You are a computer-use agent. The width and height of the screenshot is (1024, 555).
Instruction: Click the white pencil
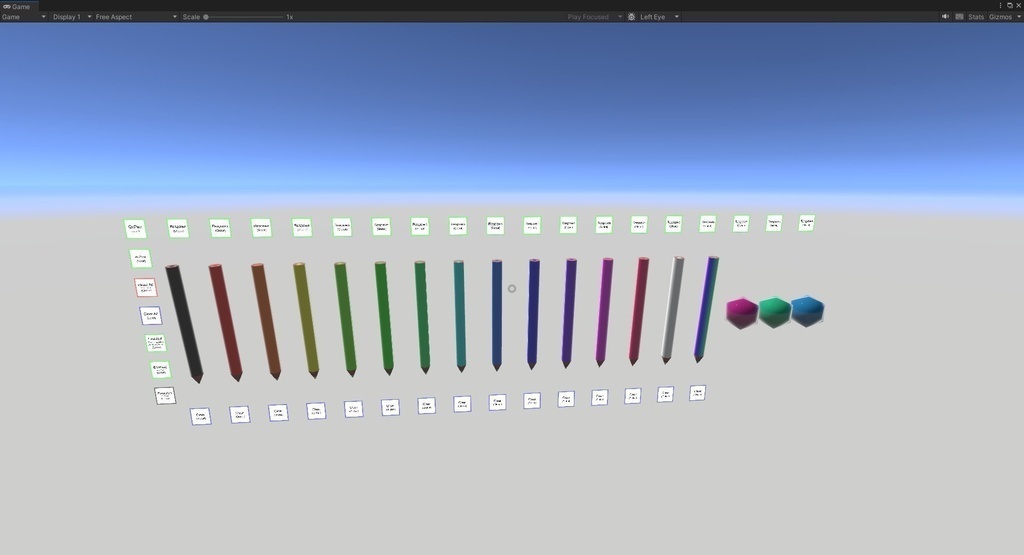coord(673,309)
